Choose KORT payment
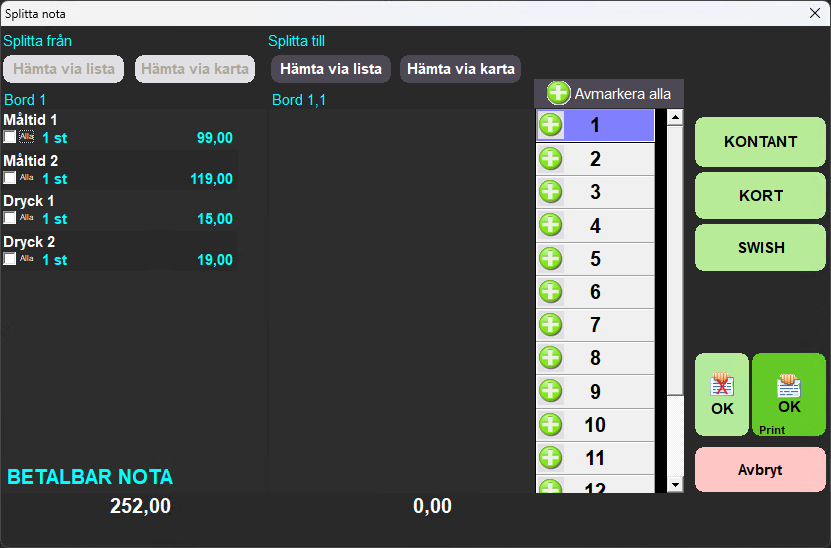The height and width of the screenshot is (548, 831). click(760, 195)
